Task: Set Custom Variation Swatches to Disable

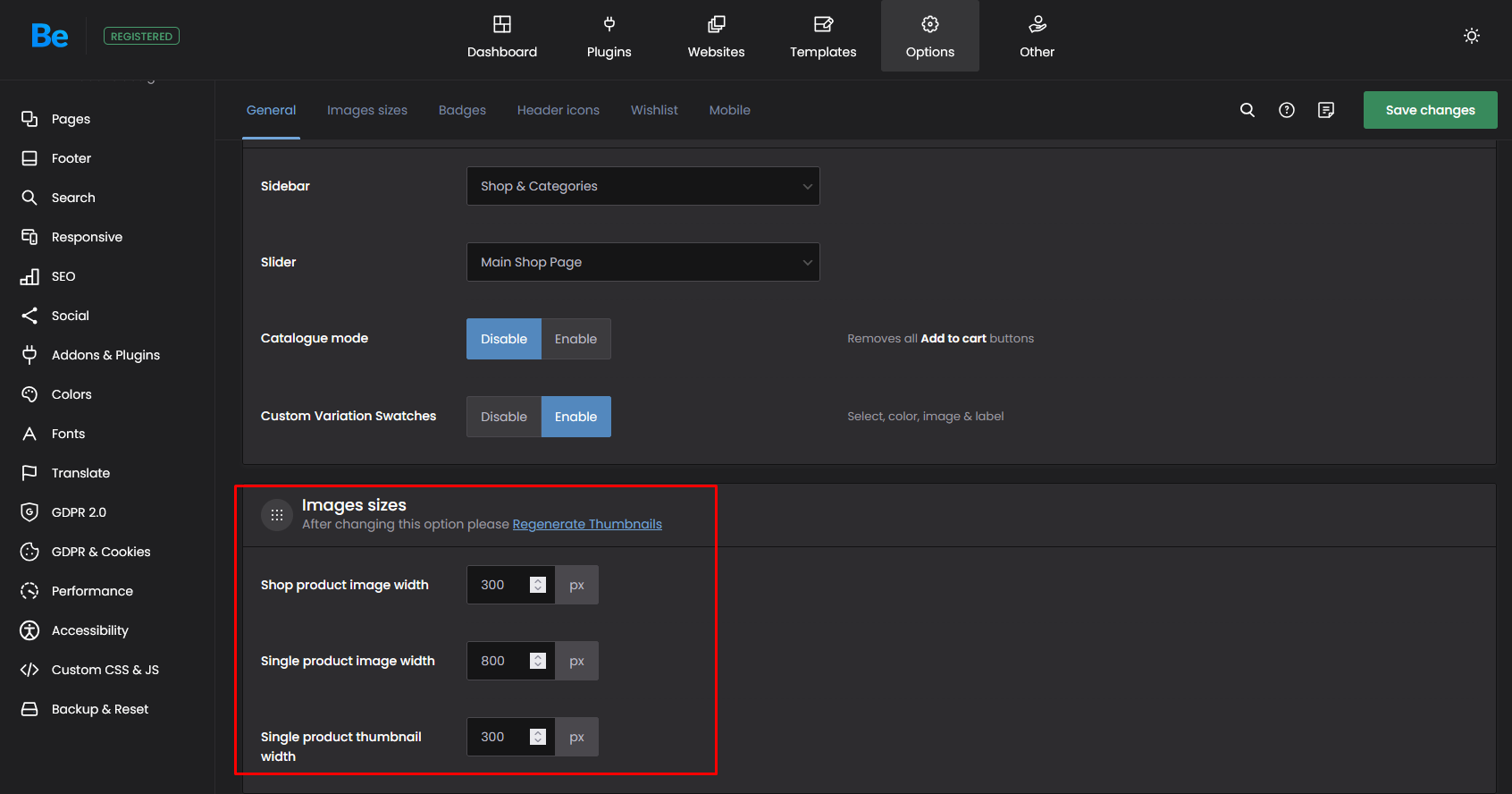Action: tap(504, 417)
